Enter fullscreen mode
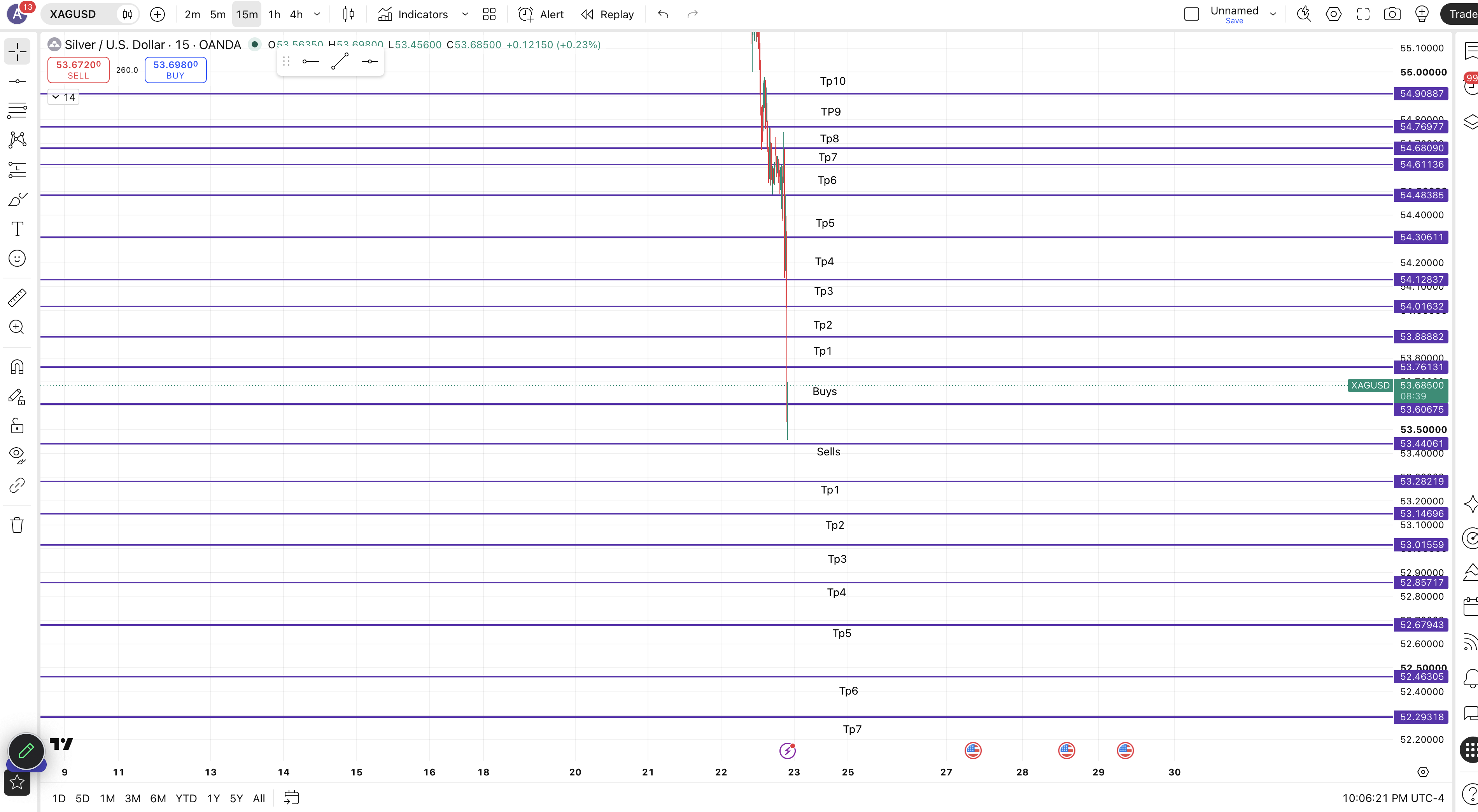 [x=1363, y=14]
